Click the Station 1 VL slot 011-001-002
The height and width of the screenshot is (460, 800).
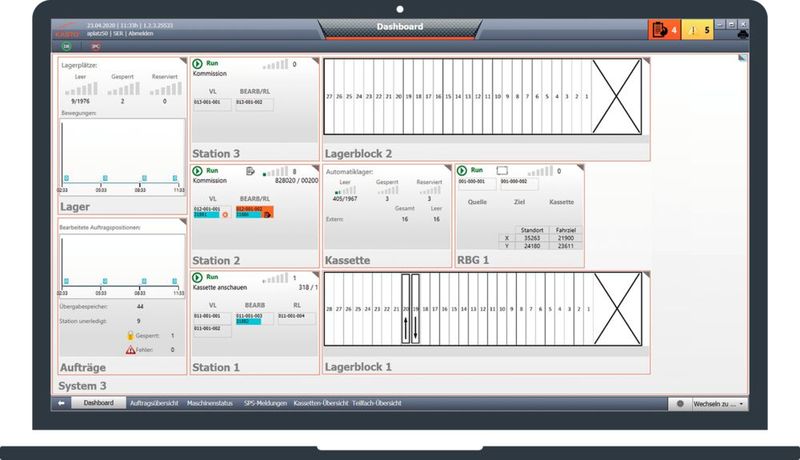(x=212, y=331)
